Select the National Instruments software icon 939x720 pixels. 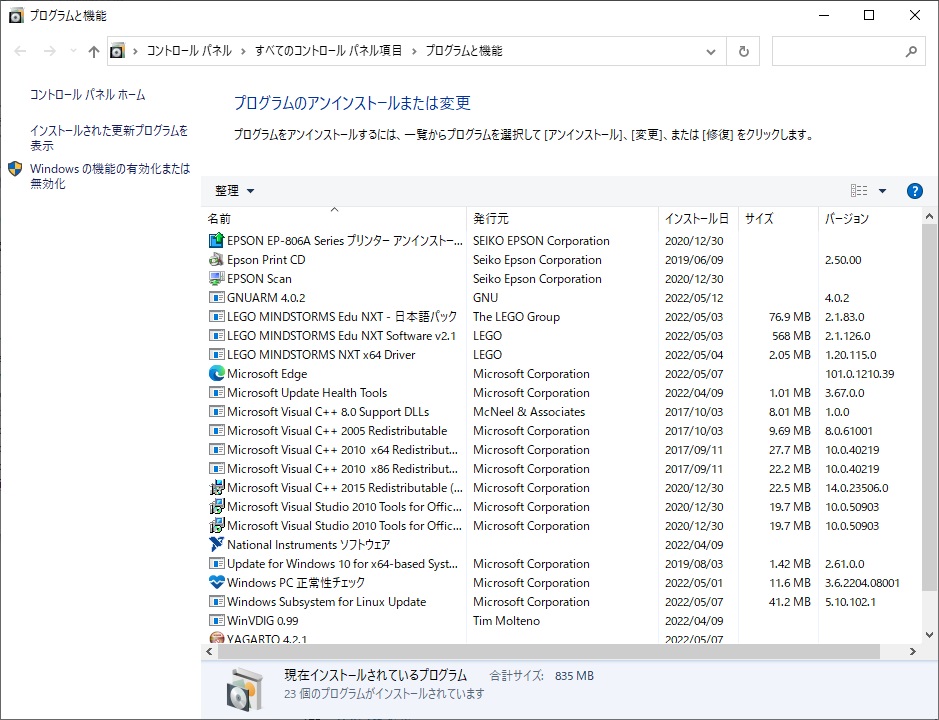[x=216, y=544]
